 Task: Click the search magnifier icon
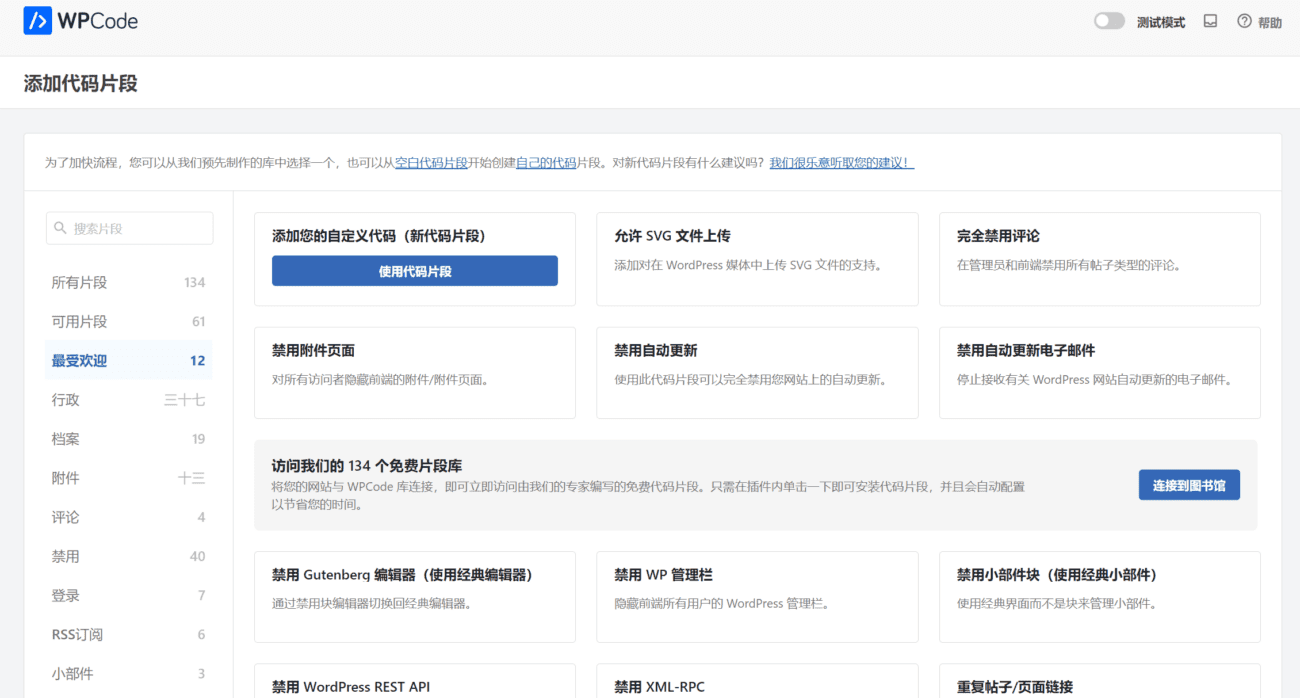pos(60,228)
